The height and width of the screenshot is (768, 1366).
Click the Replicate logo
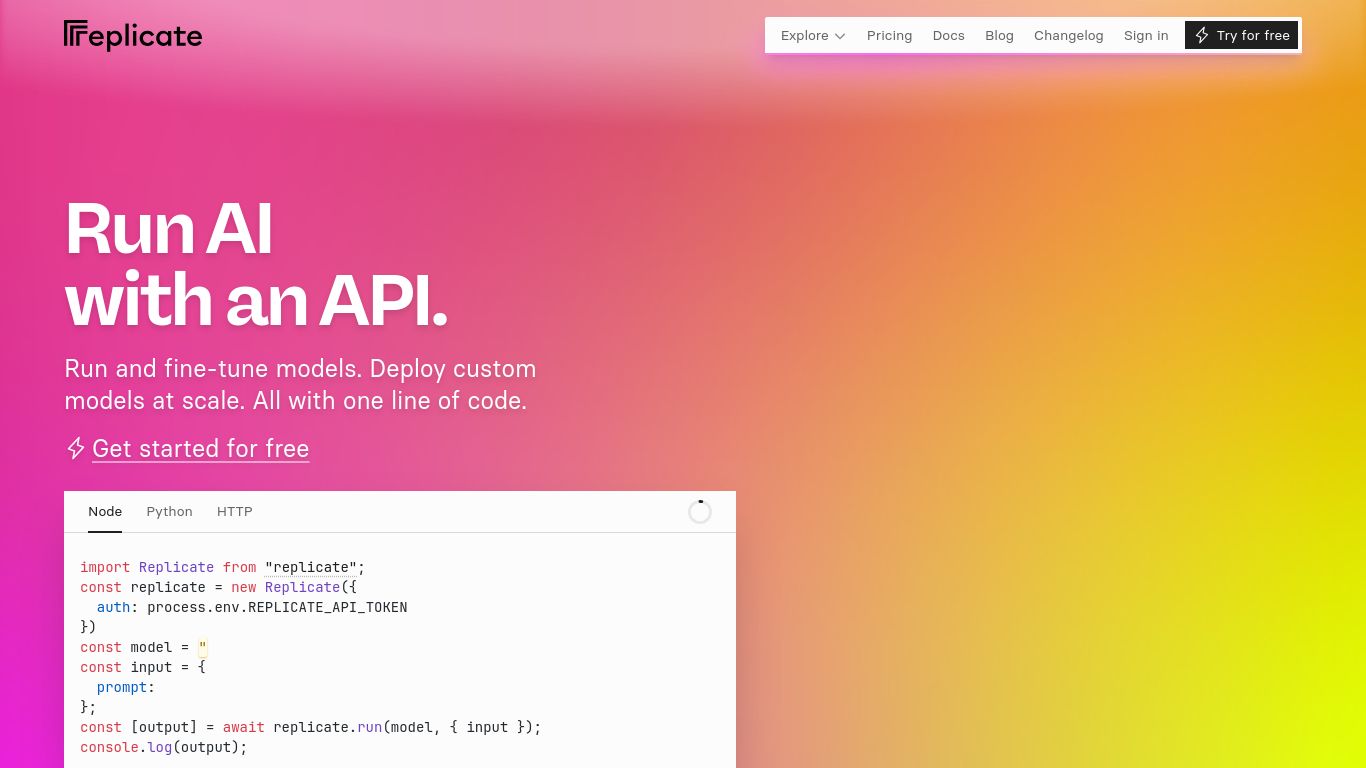point(133,36)
